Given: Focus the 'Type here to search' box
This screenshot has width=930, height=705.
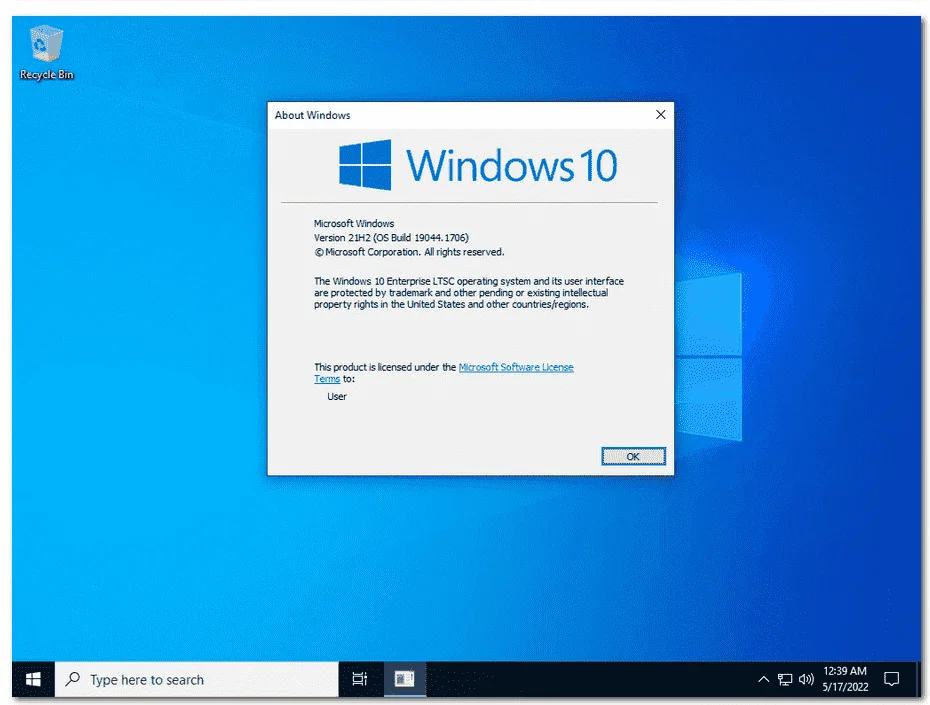Looking at the screenshot, I should [x=196, y=680].
